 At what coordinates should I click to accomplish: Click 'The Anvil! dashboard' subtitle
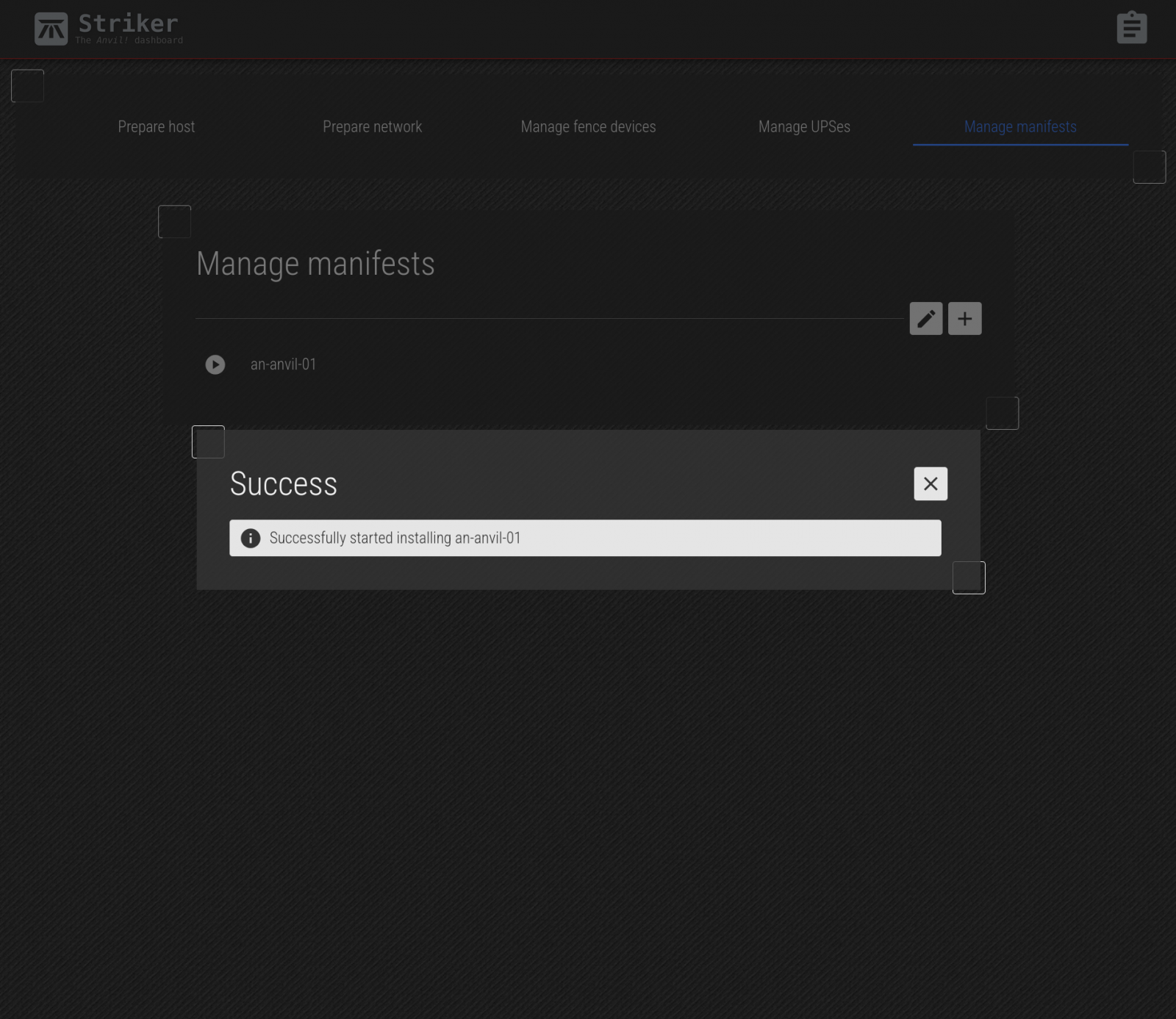click(129, 40)
